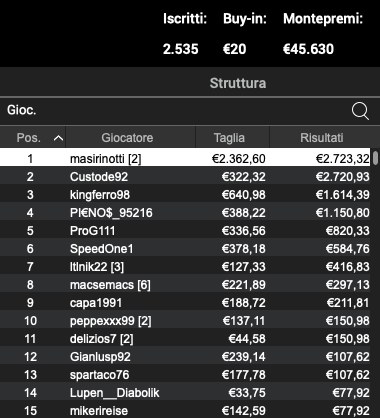Select the capa1991 row

(185, 303)
